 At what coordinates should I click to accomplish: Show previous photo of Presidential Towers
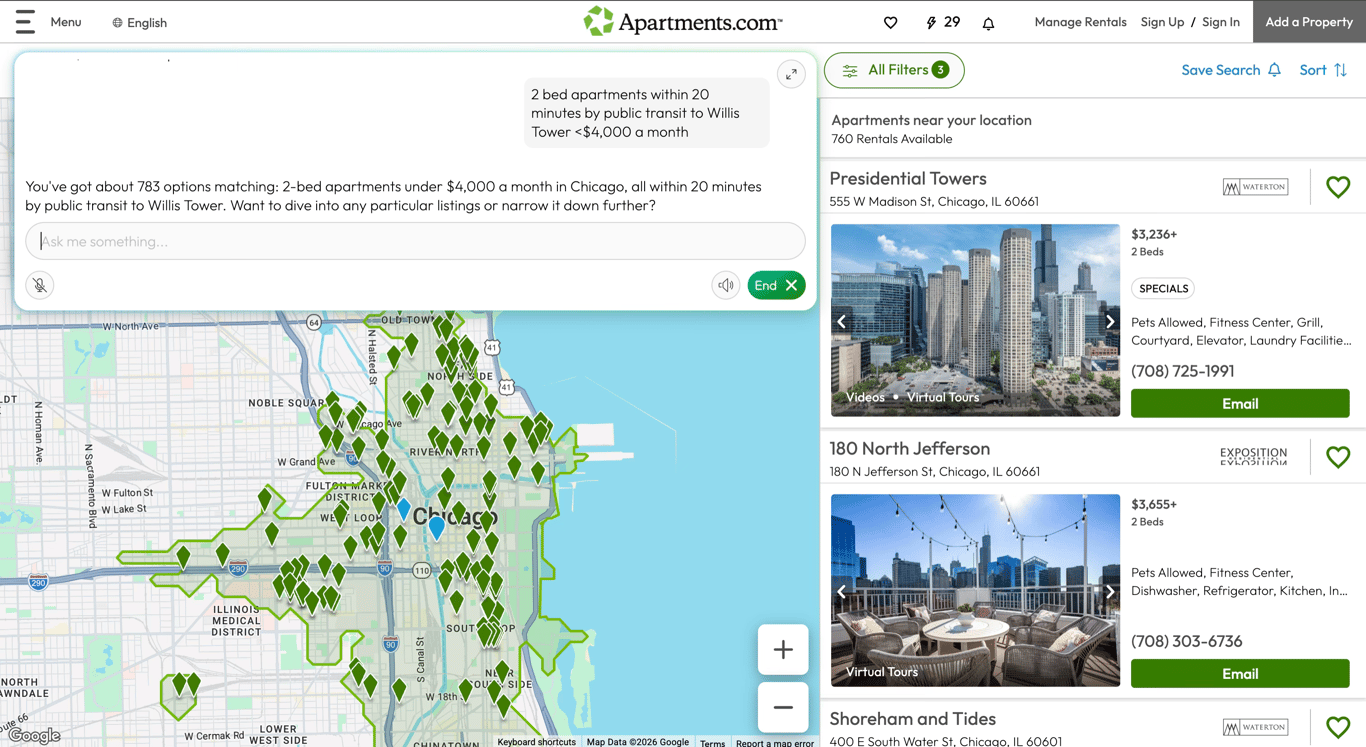(842, 321)
